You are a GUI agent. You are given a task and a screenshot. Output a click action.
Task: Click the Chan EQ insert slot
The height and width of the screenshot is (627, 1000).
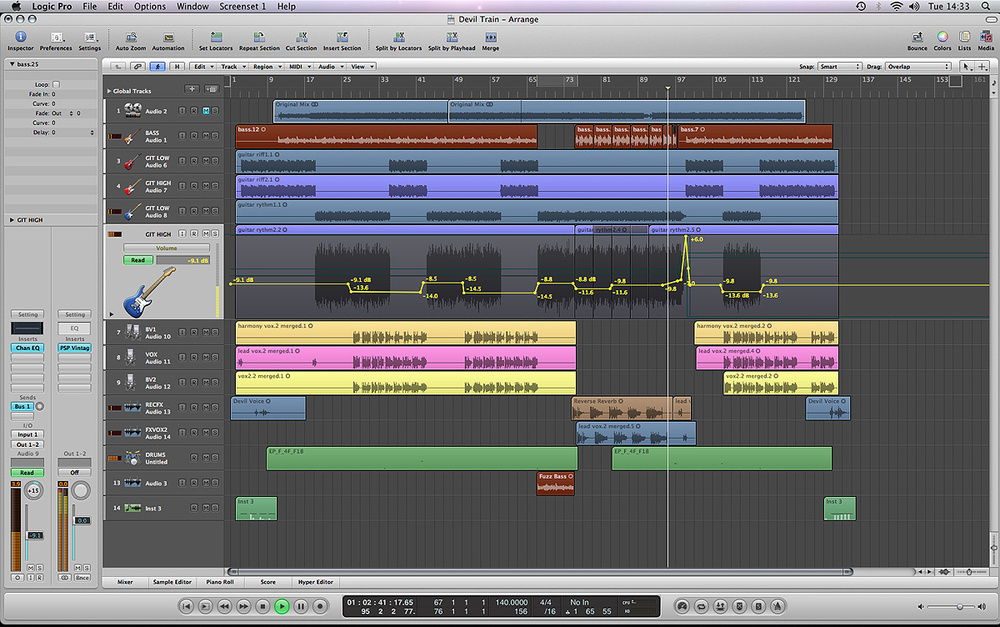27,348
